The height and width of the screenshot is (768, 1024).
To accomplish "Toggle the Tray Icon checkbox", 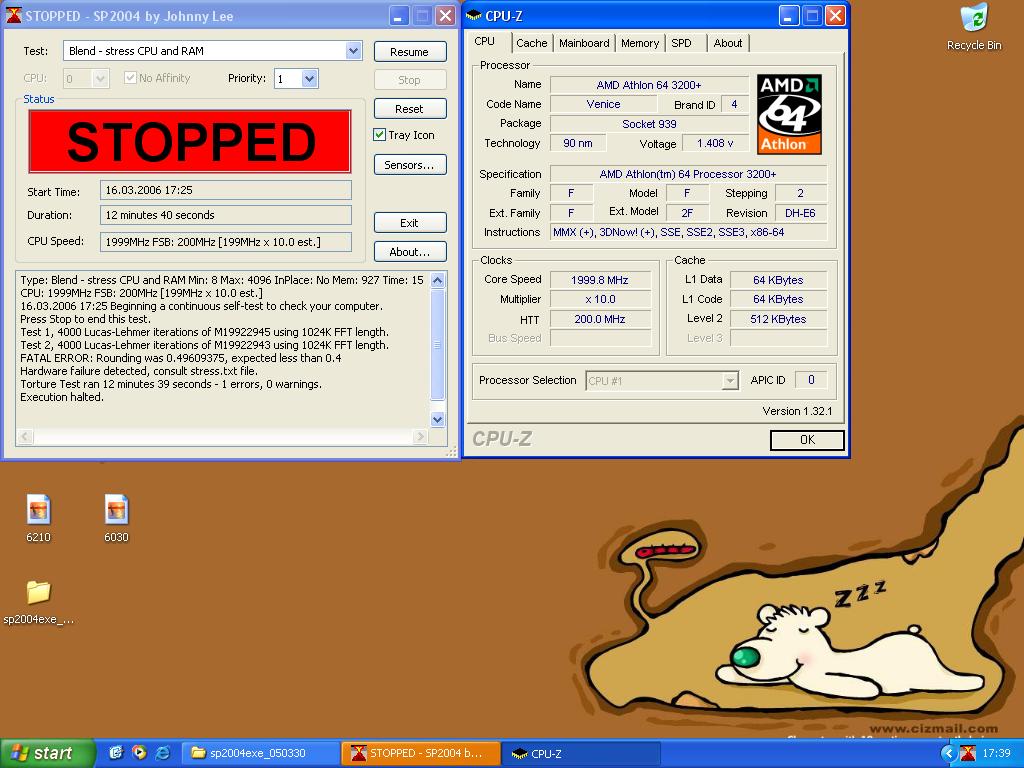I will click(x=379, y=135).
